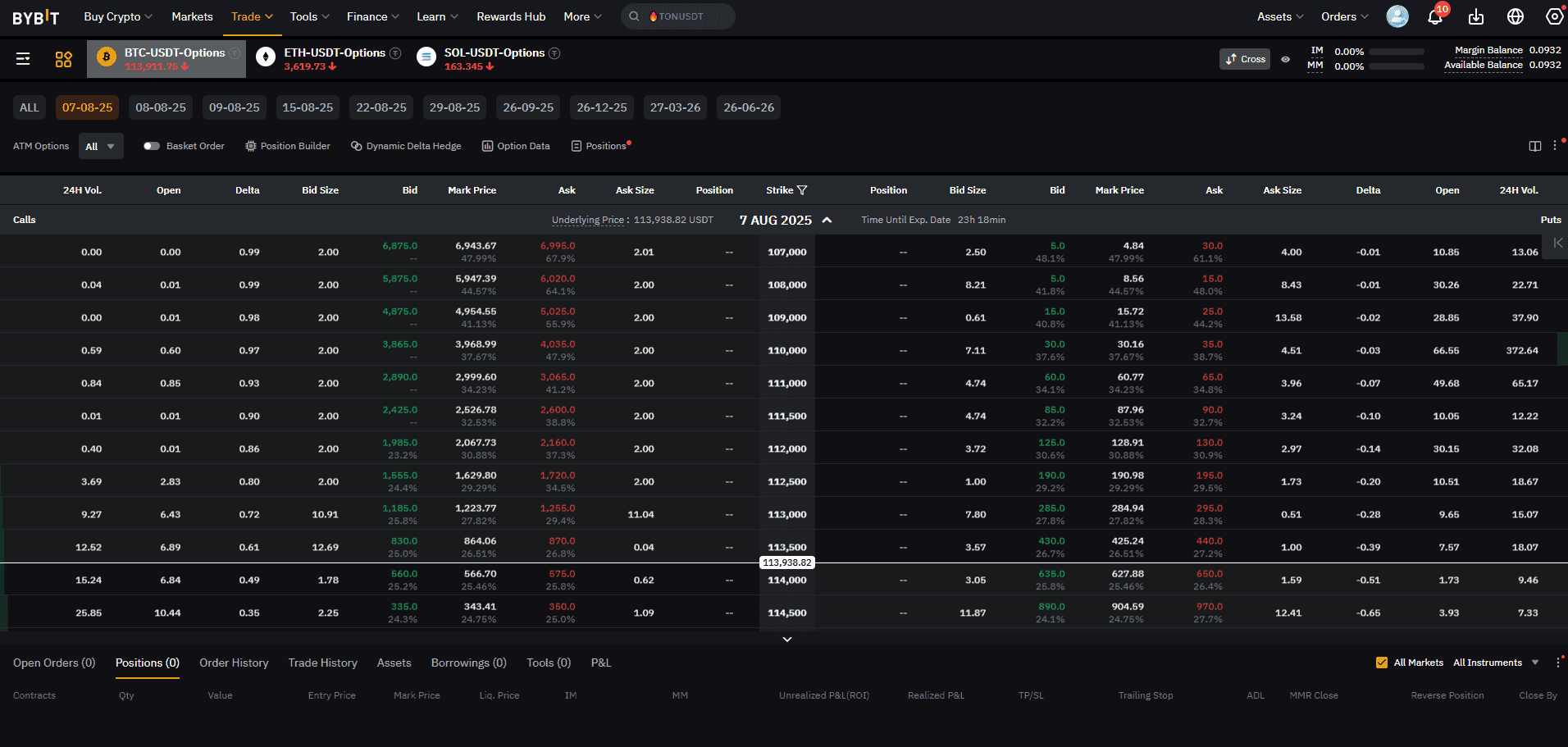Screen dimensions: 1568x747
Task: Open the ATM Options All dropdown
Action: [x=102, y=146]
